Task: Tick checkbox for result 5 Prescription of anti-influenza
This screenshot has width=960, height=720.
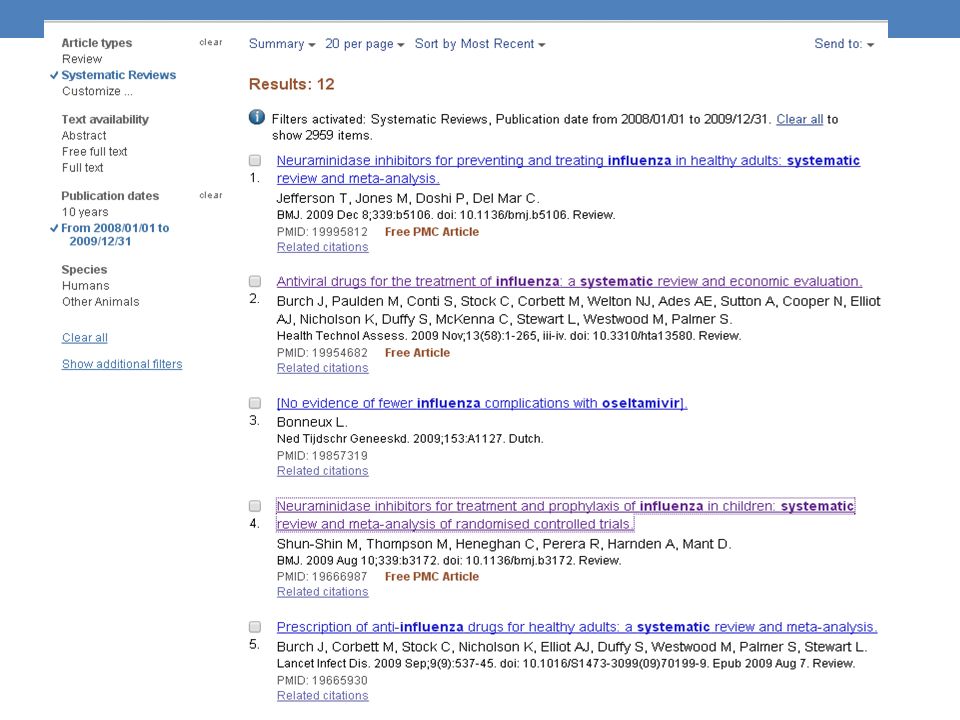Action: coord(255,627)
